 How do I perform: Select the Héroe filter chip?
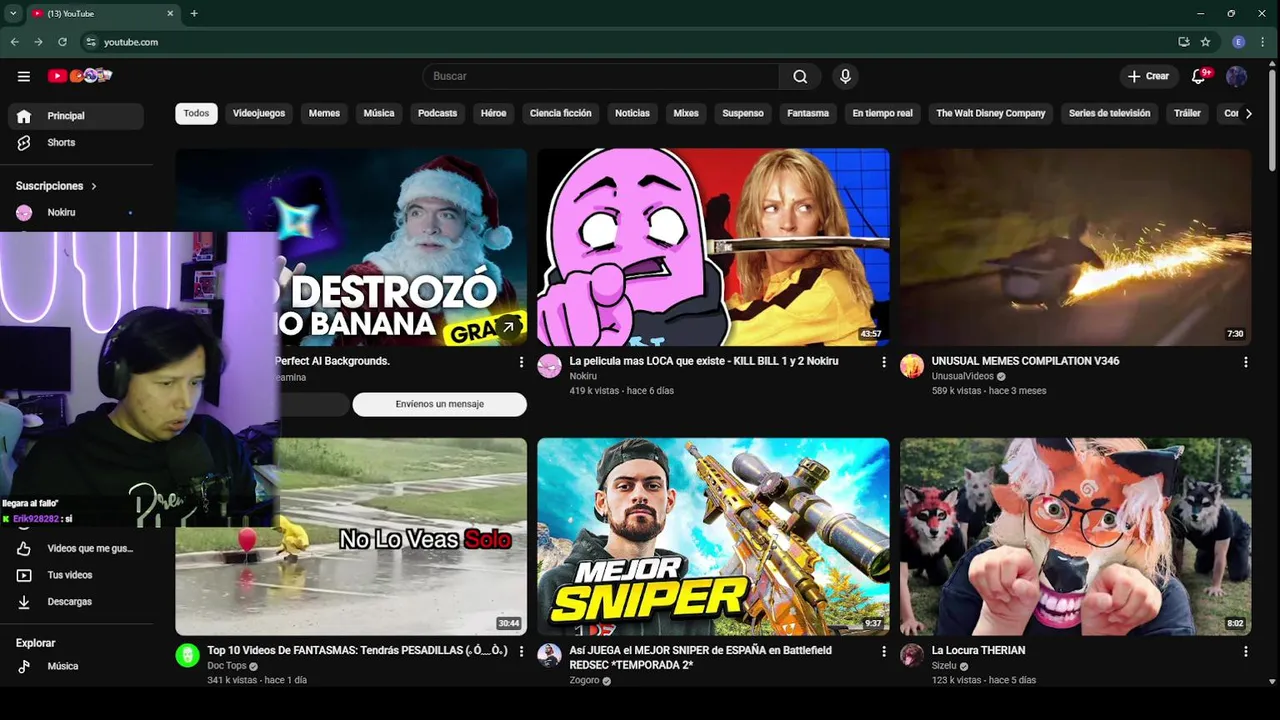493,113
